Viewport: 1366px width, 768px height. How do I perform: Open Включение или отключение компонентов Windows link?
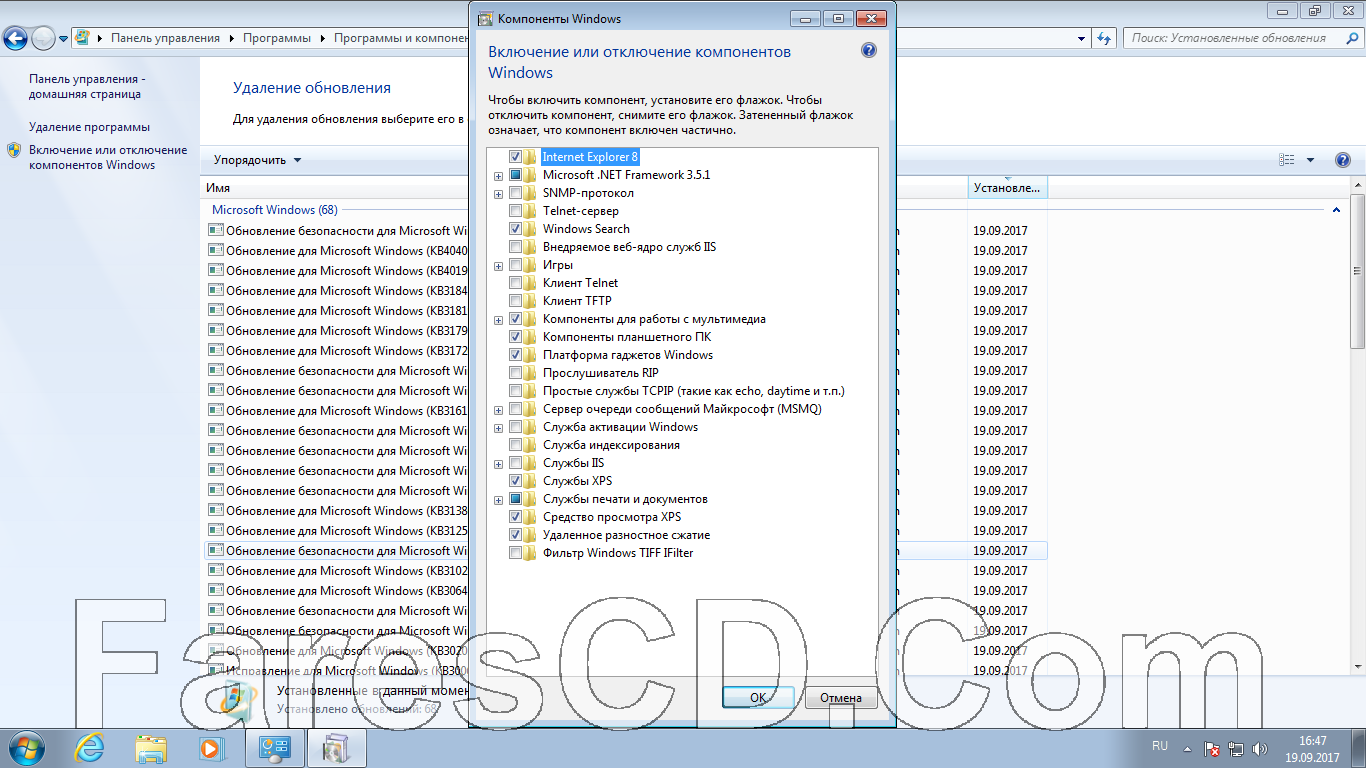[108, 157]
